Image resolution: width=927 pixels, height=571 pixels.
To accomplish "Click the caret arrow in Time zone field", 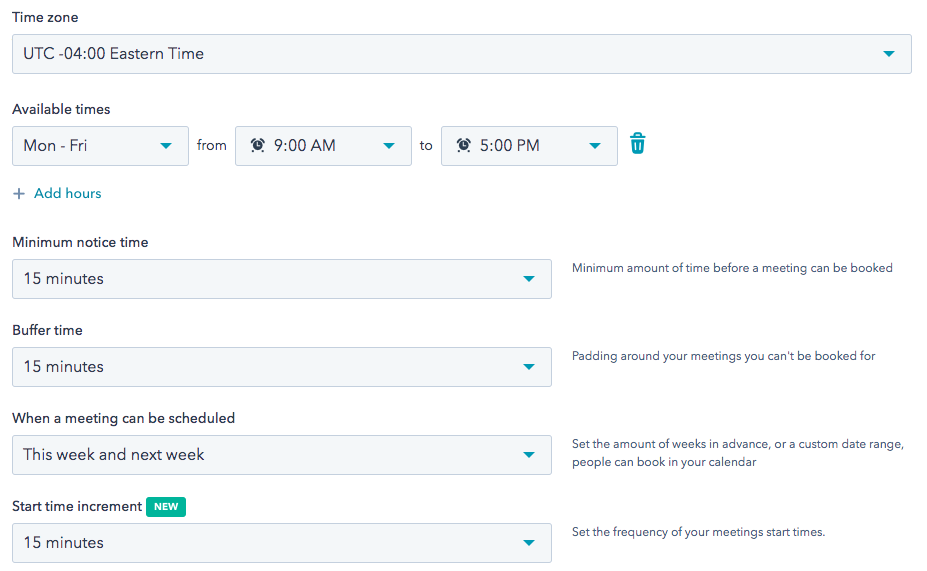I will [889, 54].
